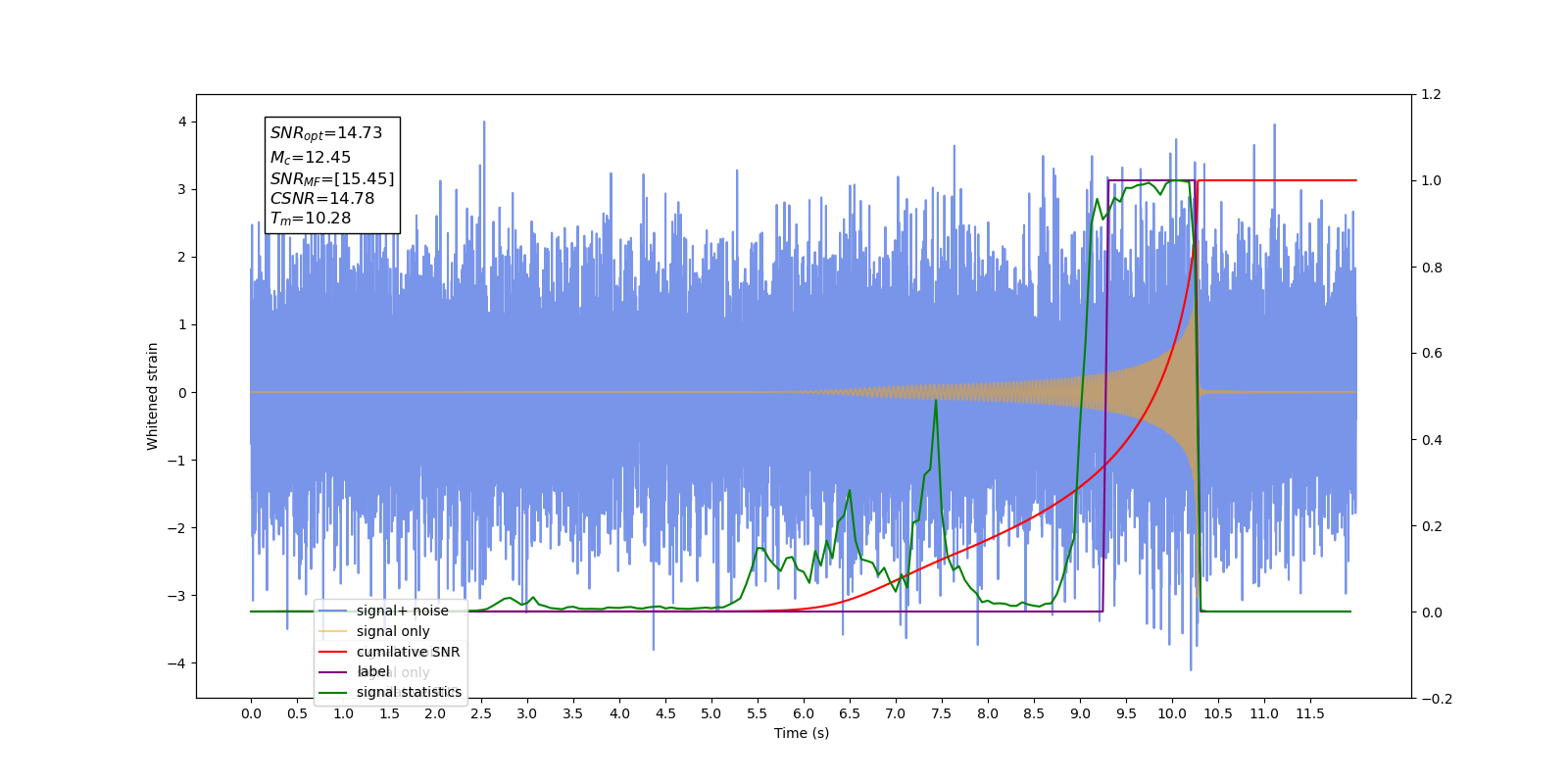Click the 9.0 tick on the time axis
The width and height of the screenshot is (1568, 784).
point(1080,713)
